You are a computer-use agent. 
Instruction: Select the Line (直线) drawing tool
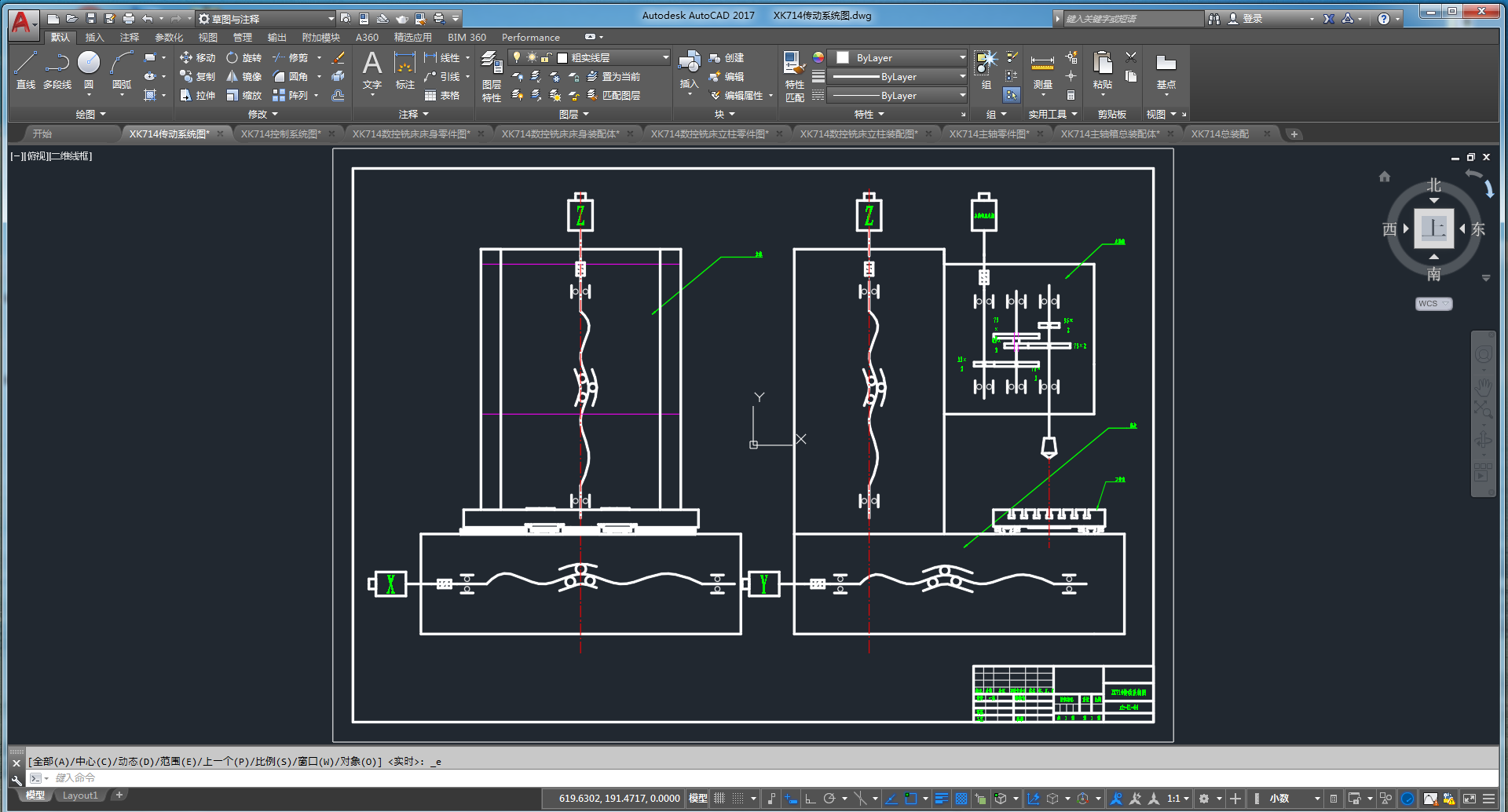pyautogui.click(x=25, y=70)
